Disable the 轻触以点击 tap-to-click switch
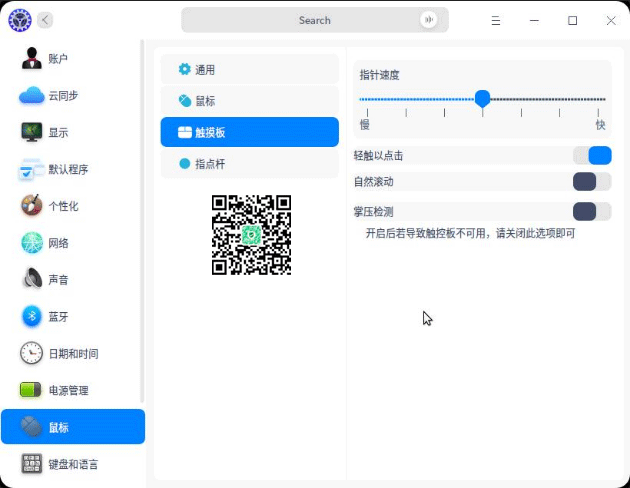This screenshot has height=488, width=630. tap(592, 155)
